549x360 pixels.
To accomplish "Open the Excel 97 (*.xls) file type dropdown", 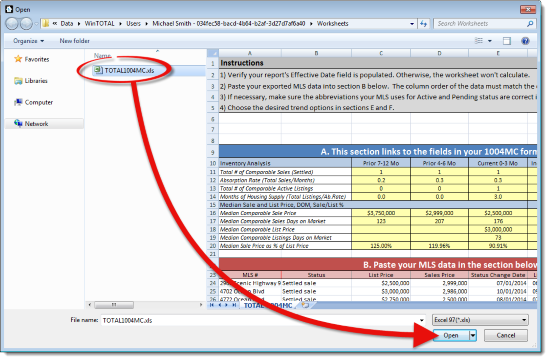I will click(x=480, y=320).
